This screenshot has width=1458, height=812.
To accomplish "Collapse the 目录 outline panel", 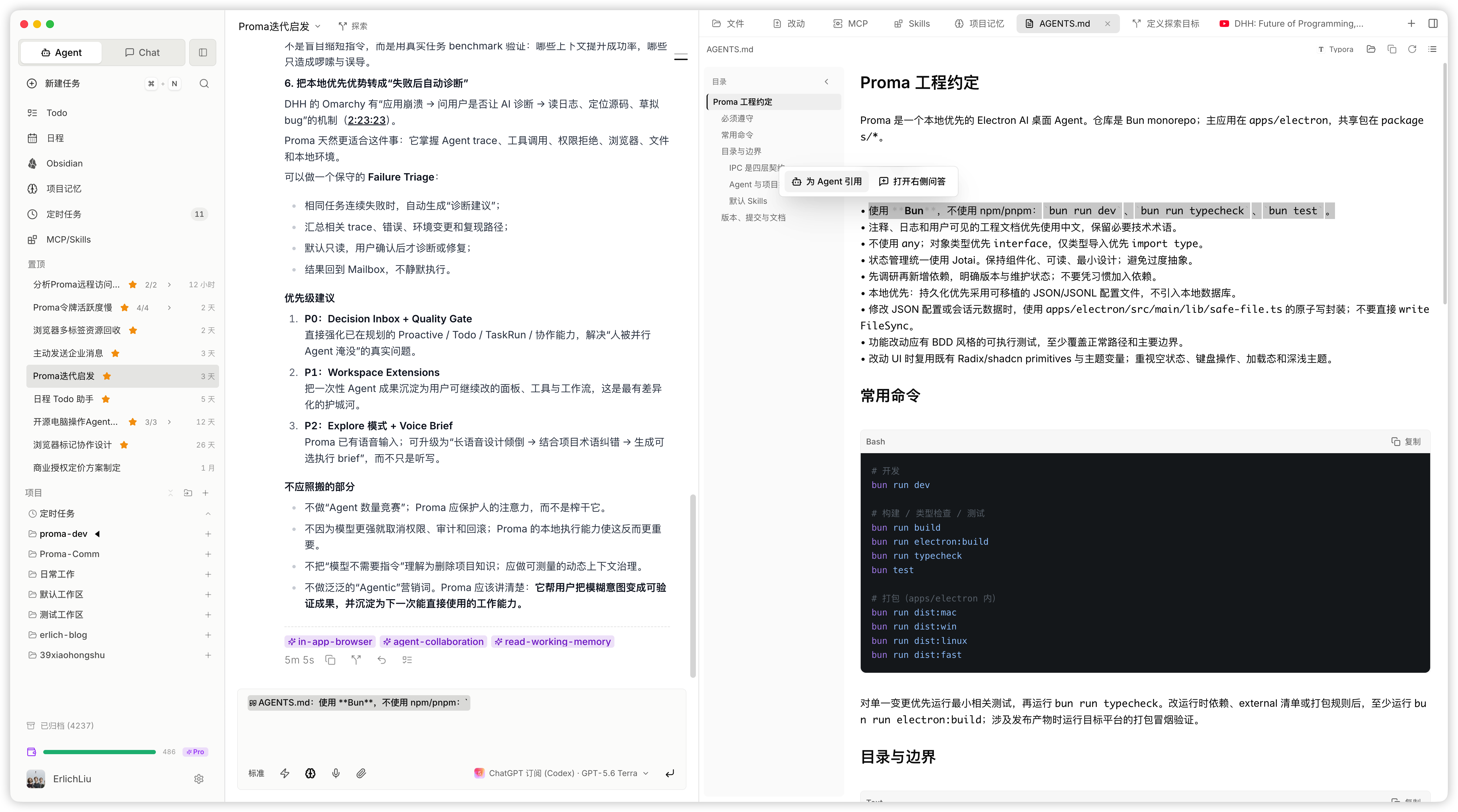I will [826, 81].
